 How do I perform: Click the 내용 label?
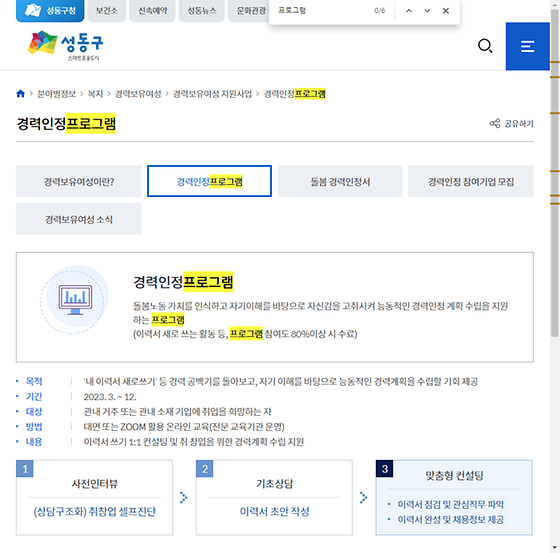[x=34, y=442]
